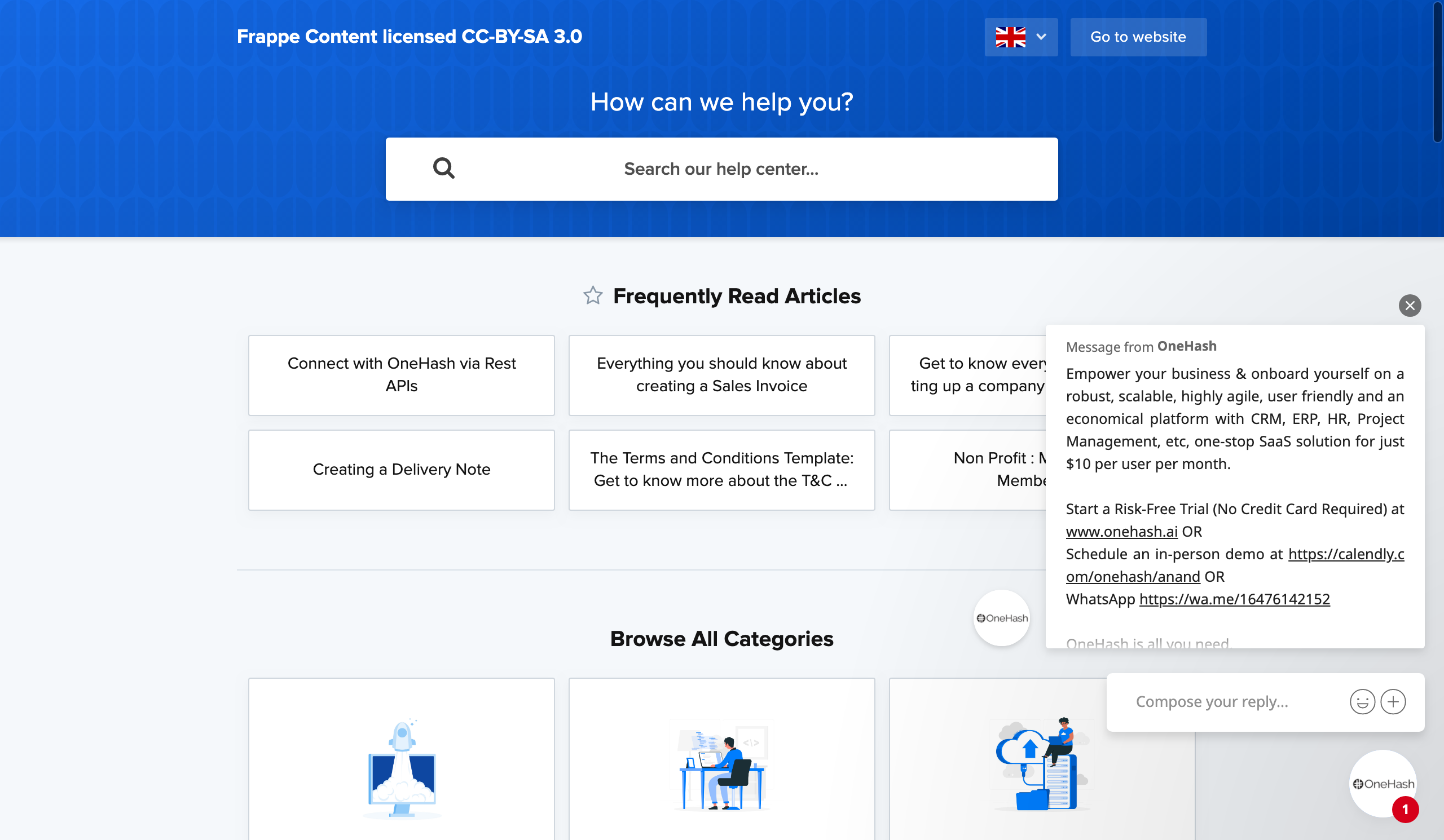Click the 'Message from OneHash' label
The height and width of the screenshot is (840, 1444).
(x=1141, y=346)
